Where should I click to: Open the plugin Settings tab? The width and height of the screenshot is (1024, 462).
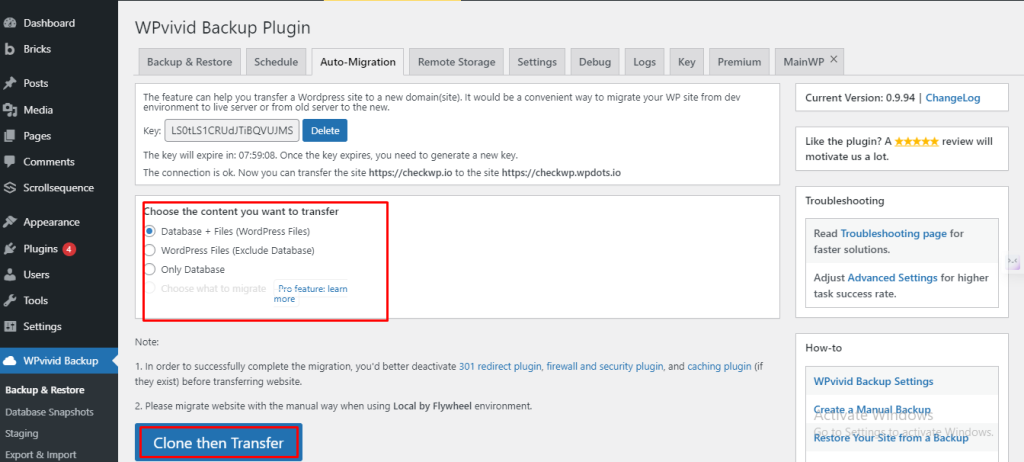(x=537, y=62)
